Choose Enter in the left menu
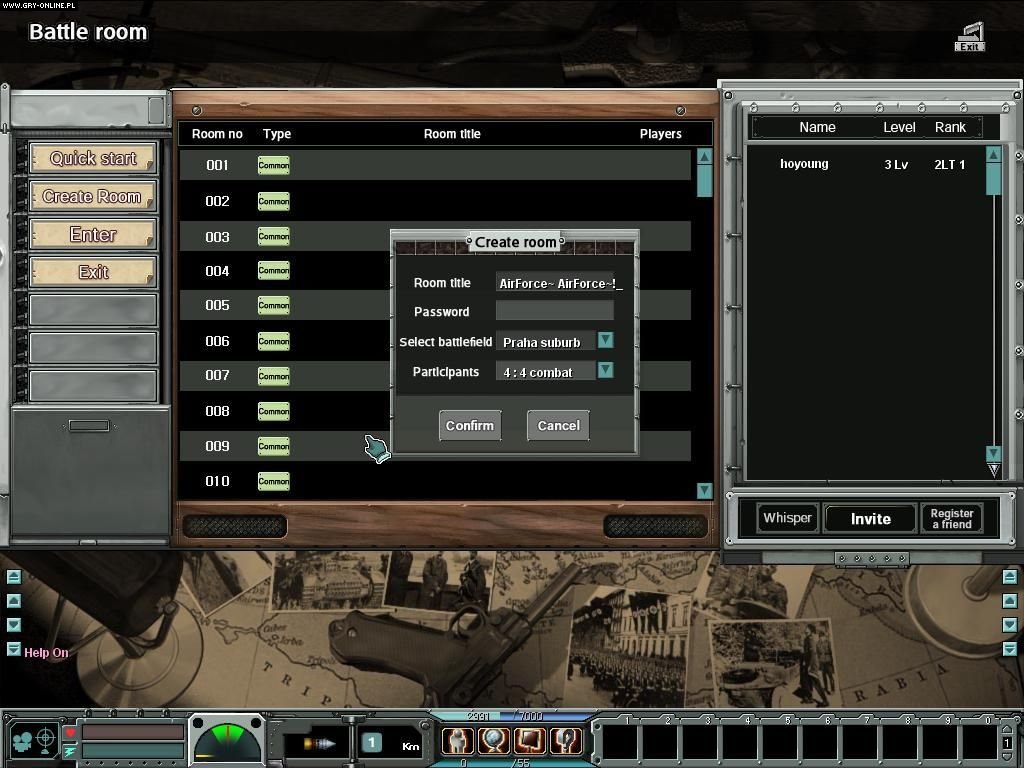 pyautogui.click(x=93, y=234)
